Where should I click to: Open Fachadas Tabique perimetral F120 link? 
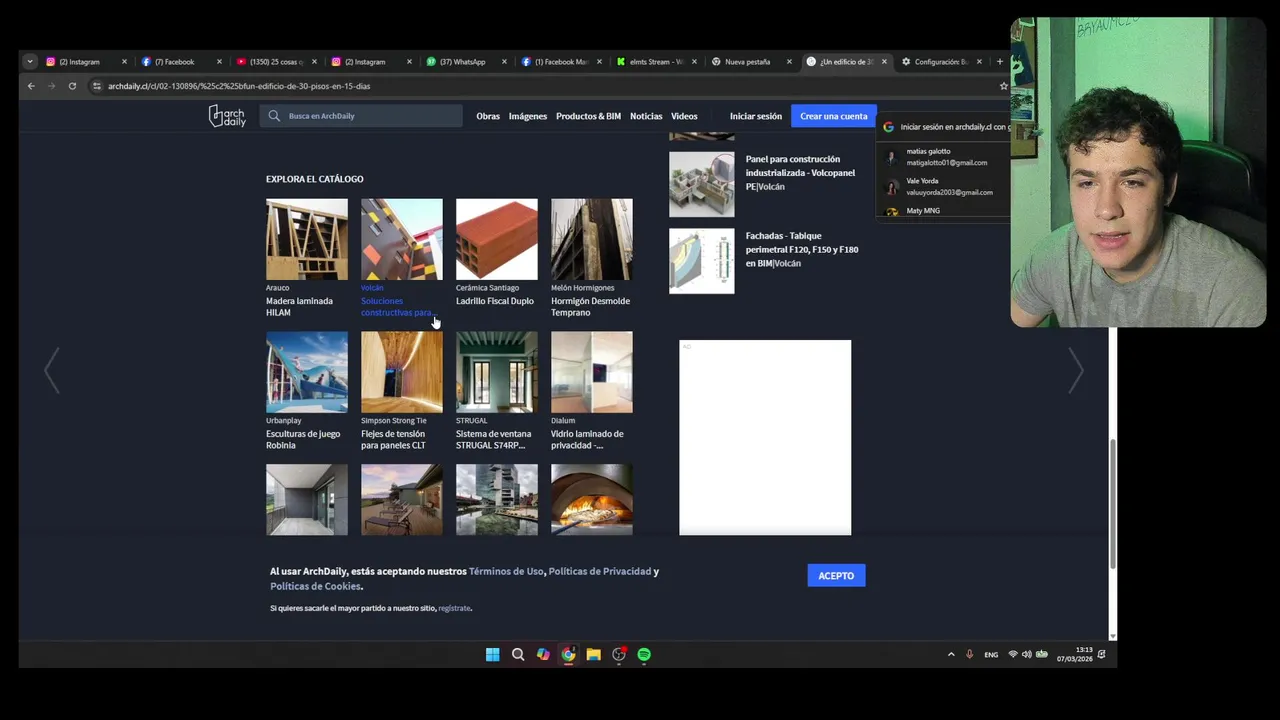click(x=802, y=250)
